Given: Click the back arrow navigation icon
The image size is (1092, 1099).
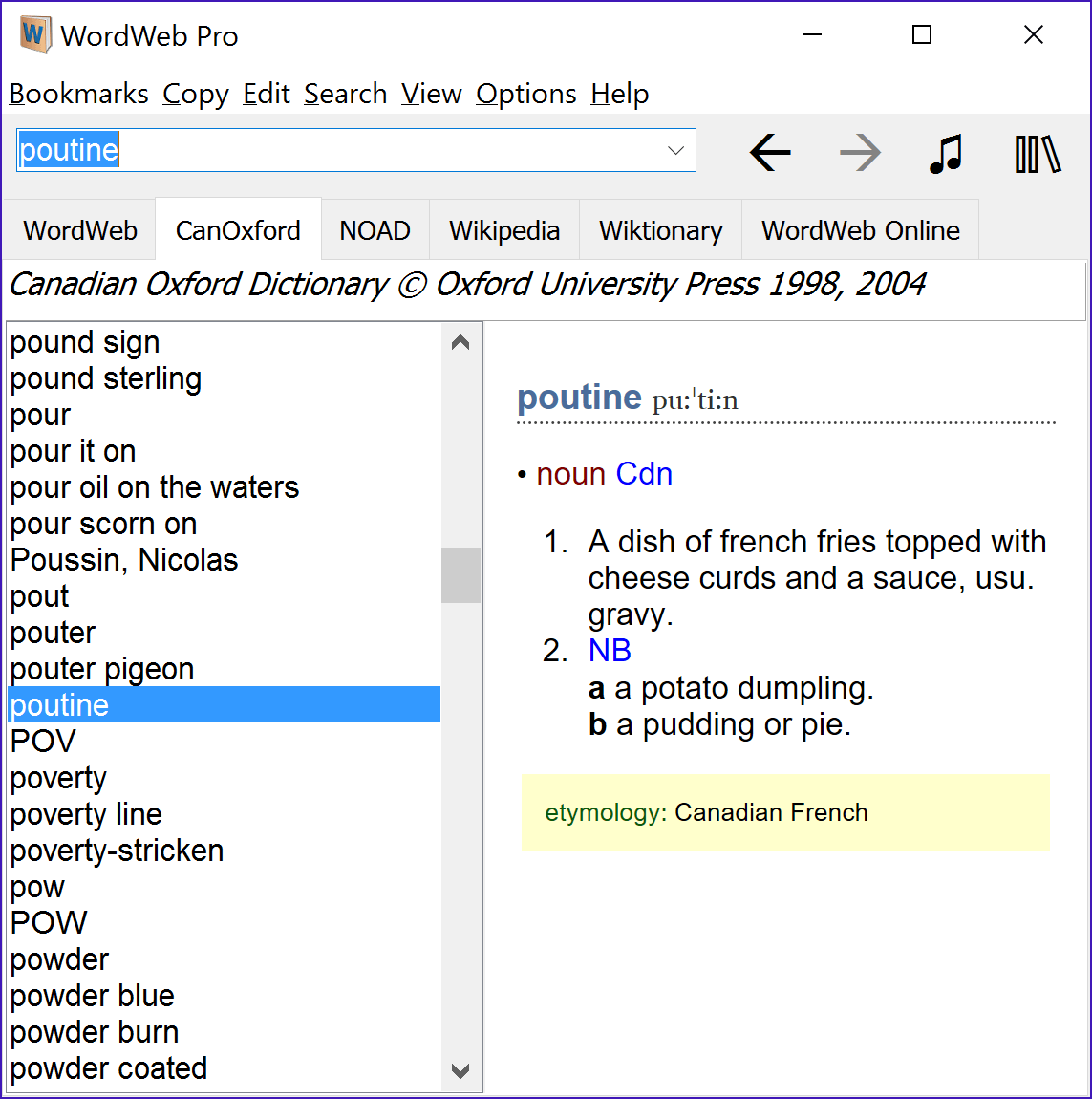Looking at the screenshot, I should coord(770,152).
